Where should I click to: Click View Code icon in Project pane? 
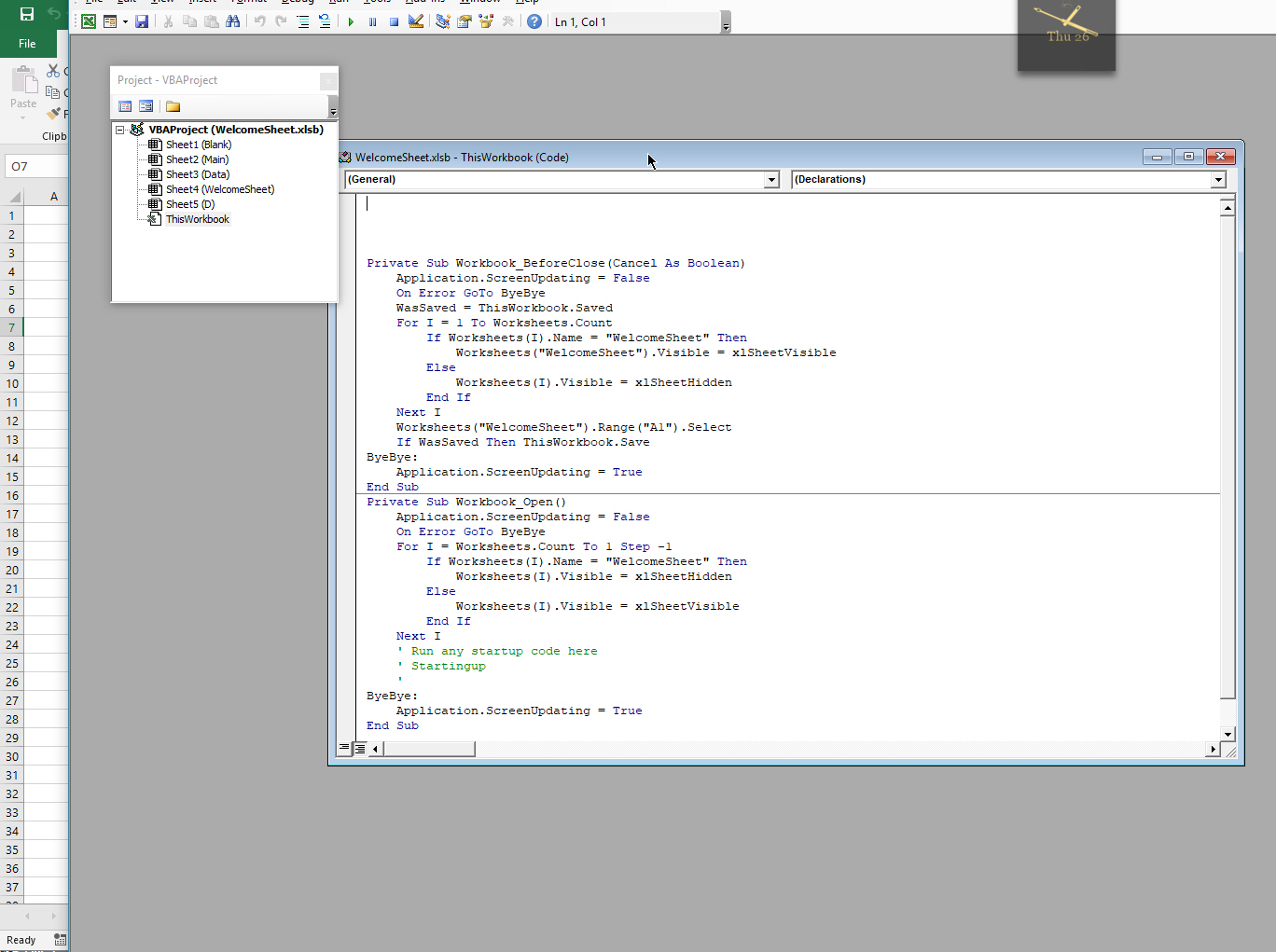(125, 106)
